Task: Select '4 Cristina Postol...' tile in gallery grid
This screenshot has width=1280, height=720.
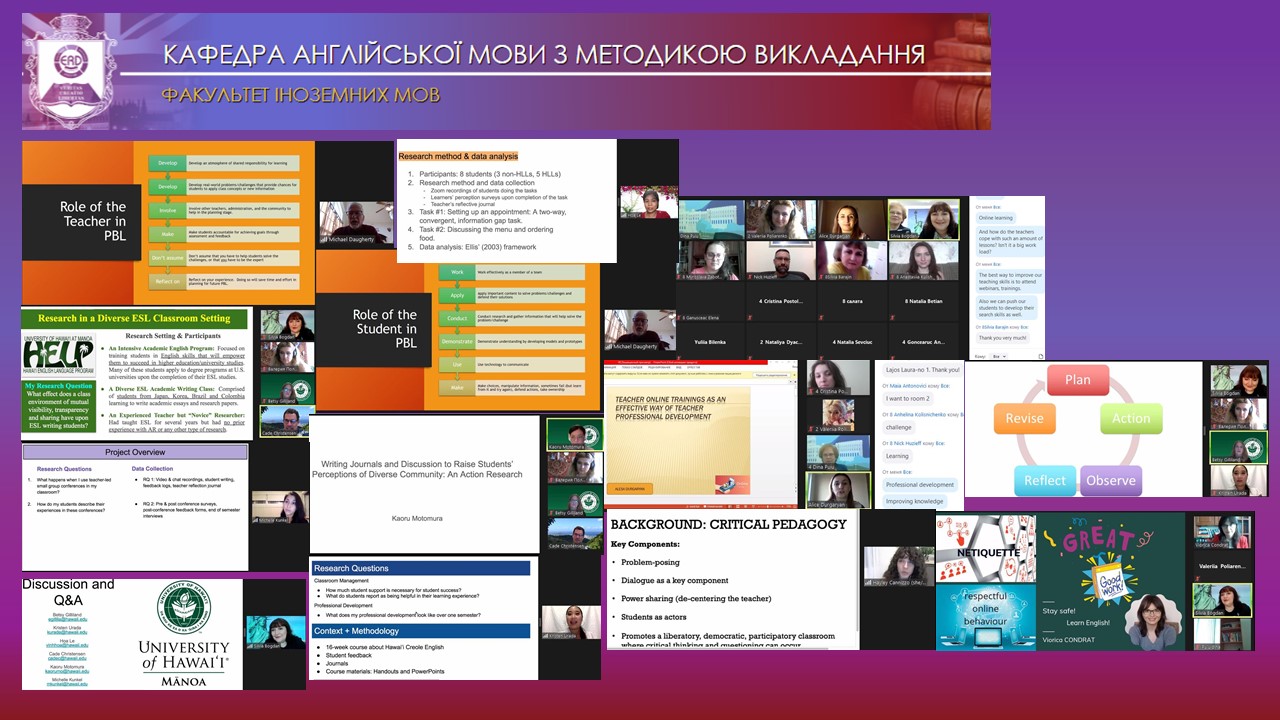Action: coord(782,300)
